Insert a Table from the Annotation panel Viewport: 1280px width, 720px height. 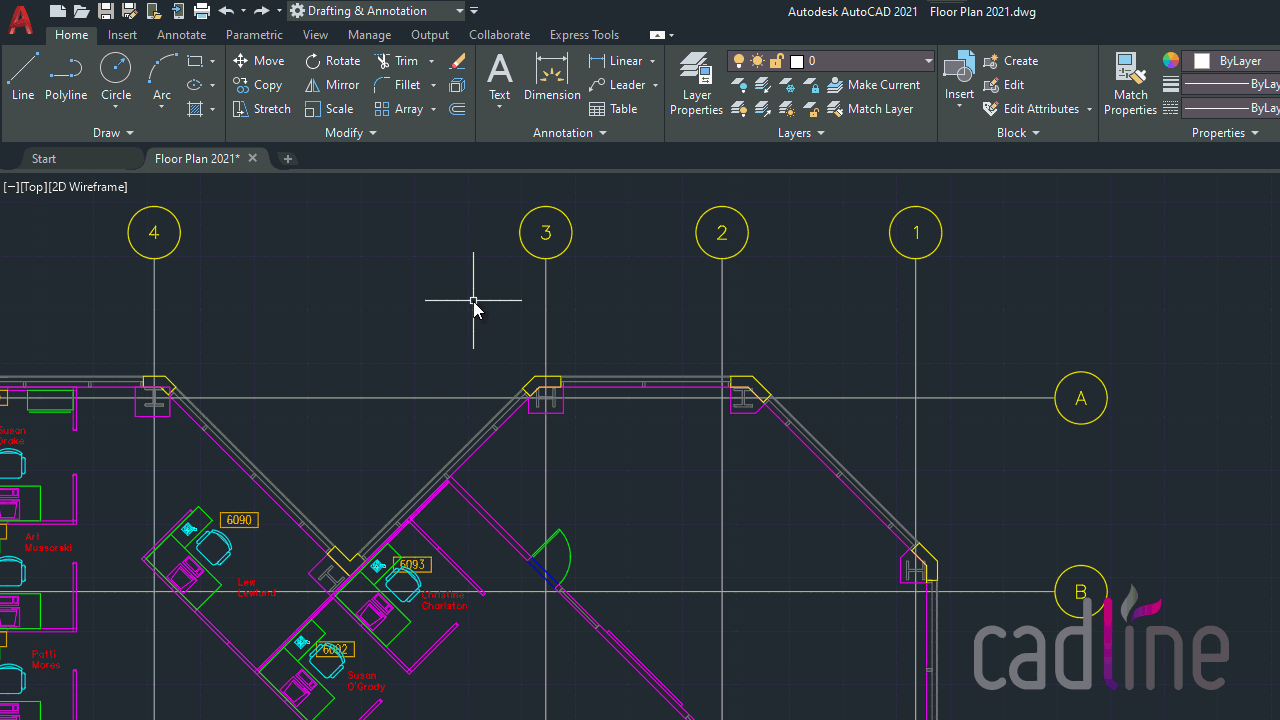pyautogui.click(x=613, y=108)
